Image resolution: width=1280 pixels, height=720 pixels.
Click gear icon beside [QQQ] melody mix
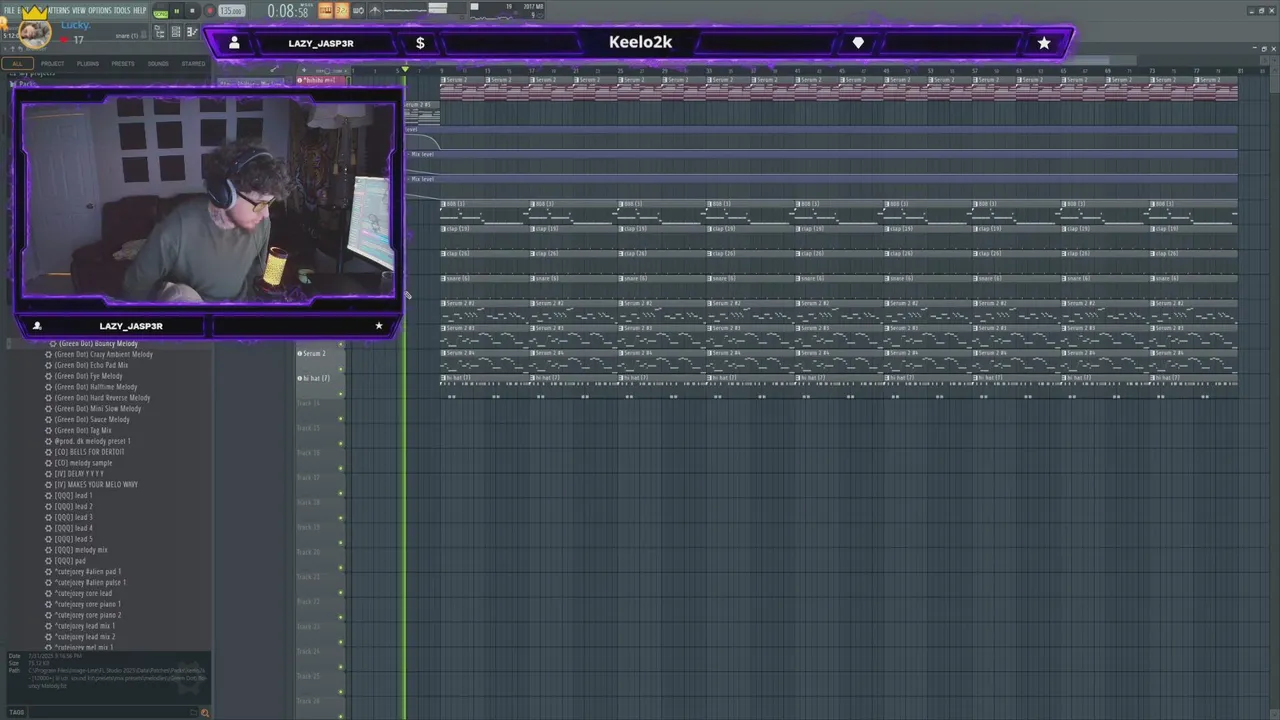[48, 550]
